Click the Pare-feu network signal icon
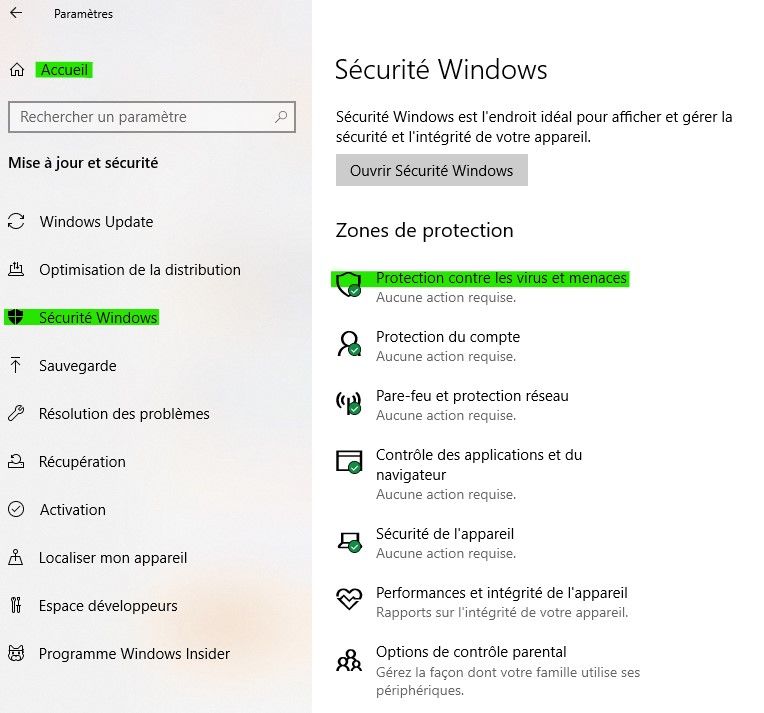 348,403
